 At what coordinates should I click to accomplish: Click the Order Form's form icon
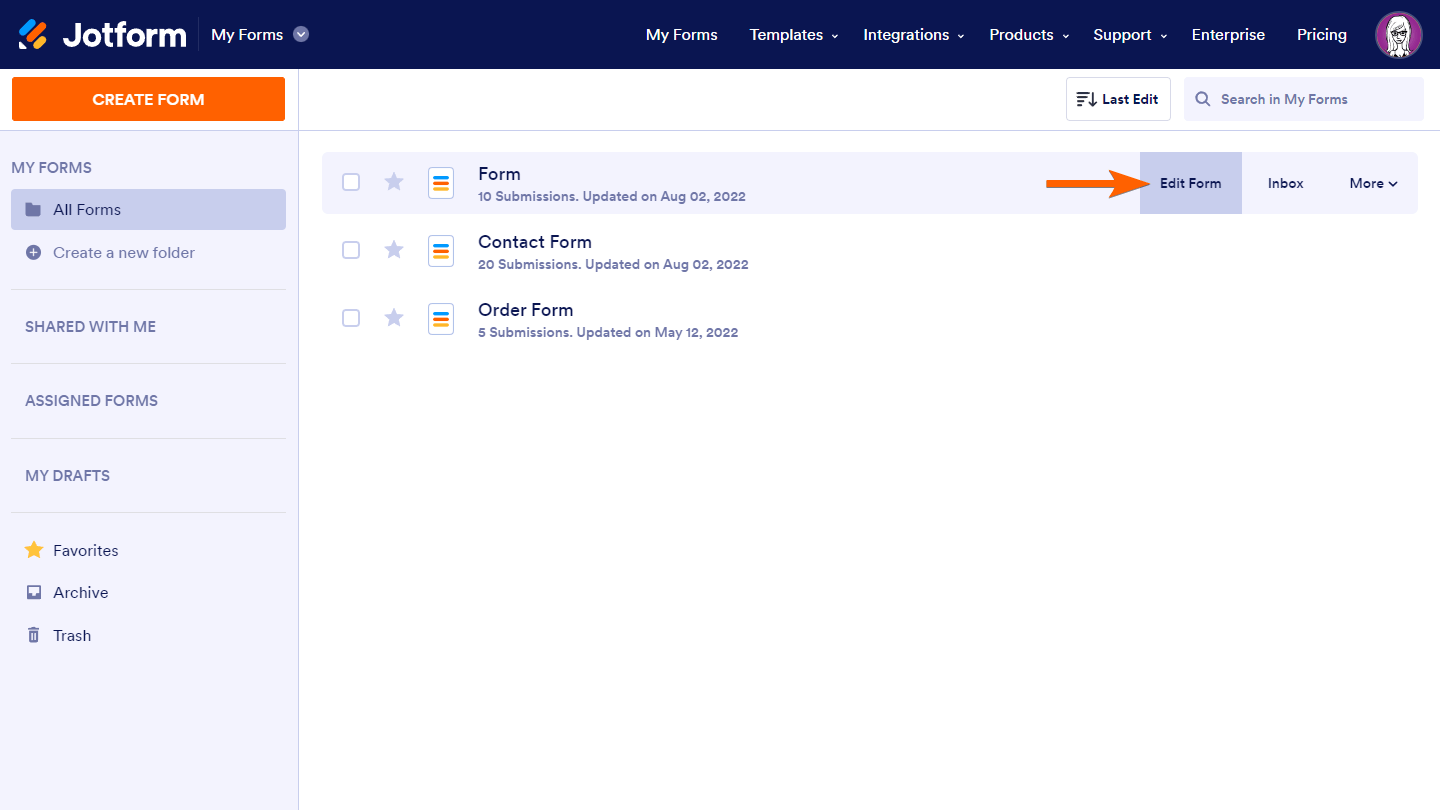tap(441, 319)
